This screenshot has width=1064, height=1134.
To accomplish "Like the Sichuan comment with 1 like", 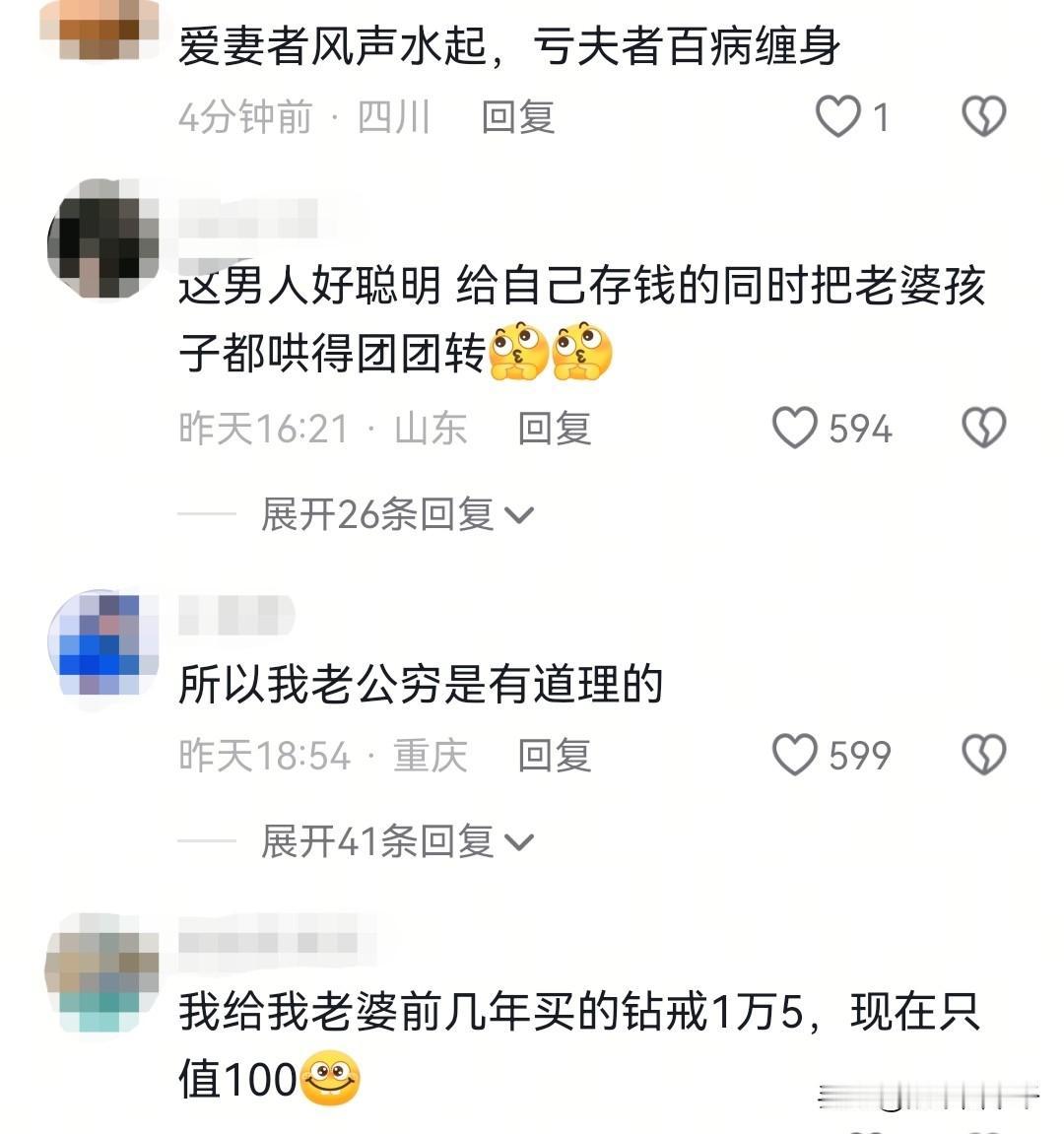I will tap(838, 115).
